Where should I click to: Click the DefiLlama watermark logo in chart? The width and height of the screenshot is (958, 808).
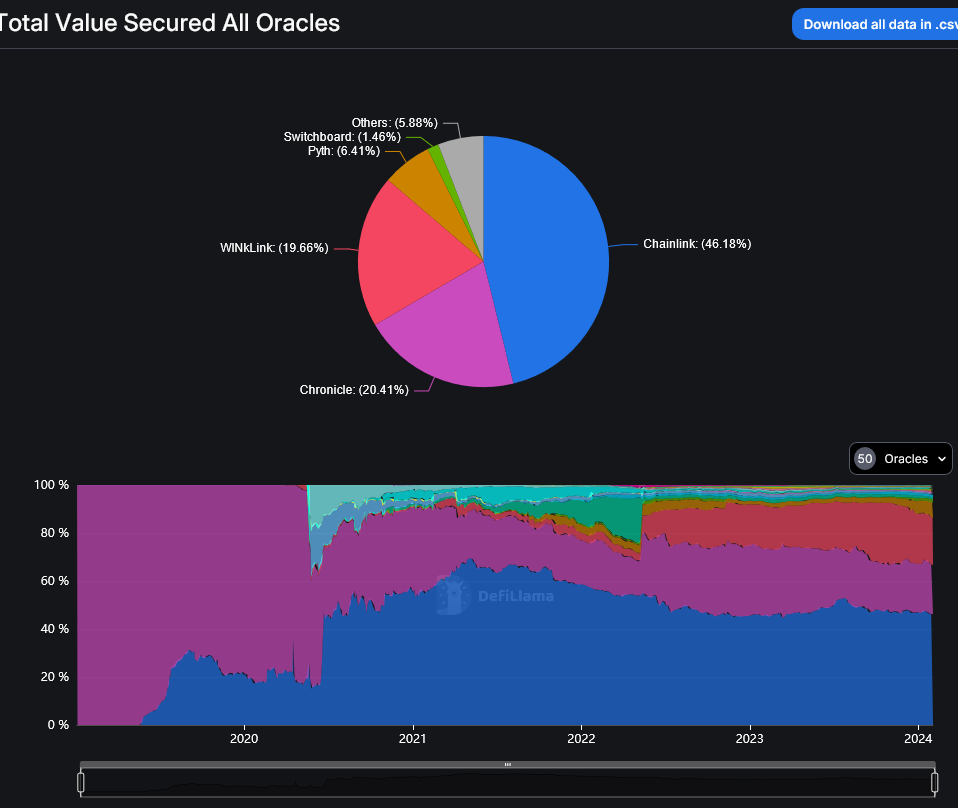495,597
